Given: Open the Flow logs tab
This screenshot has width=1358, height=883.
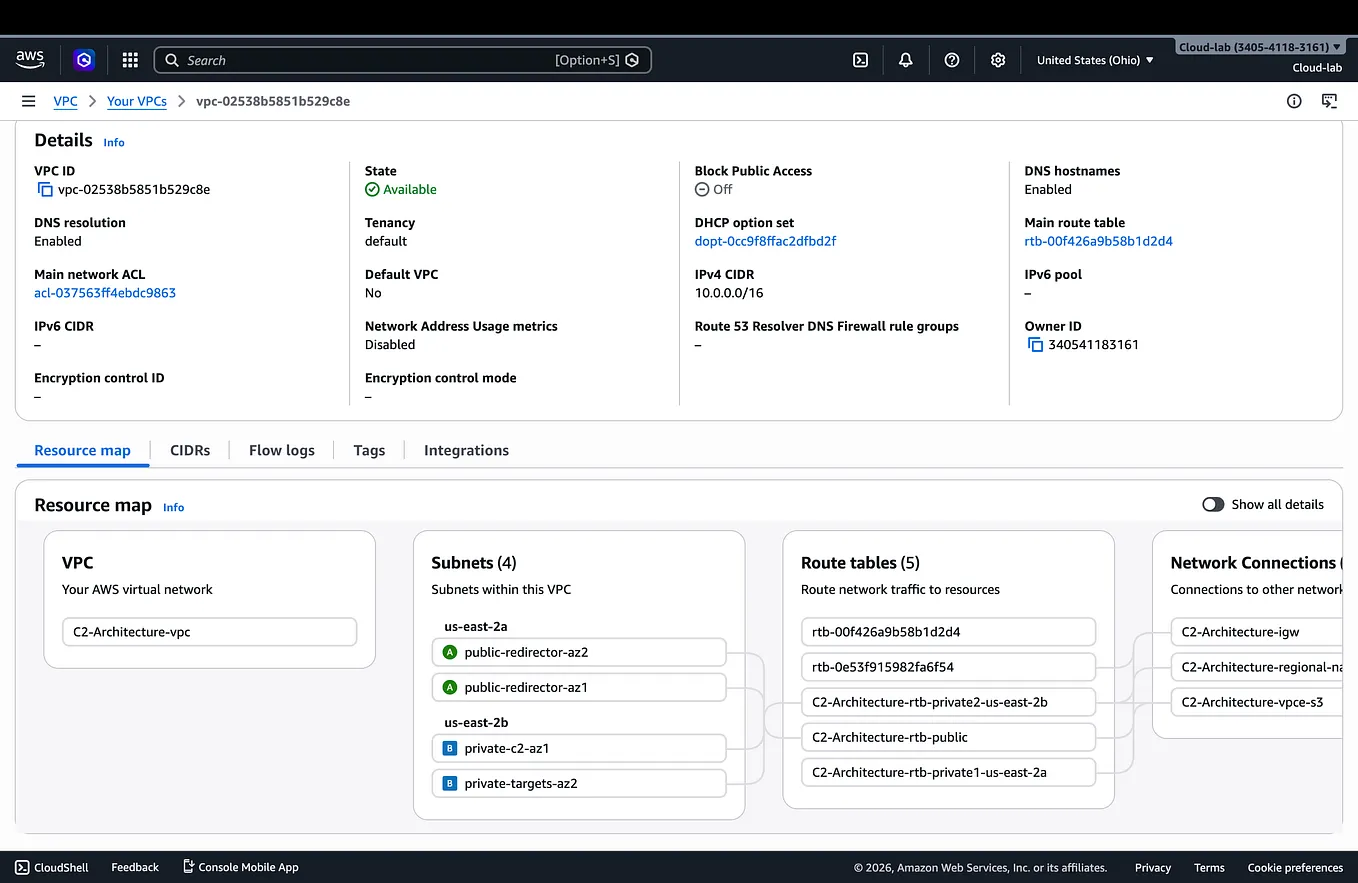Looking at the screenshot, I should (282, 450).
